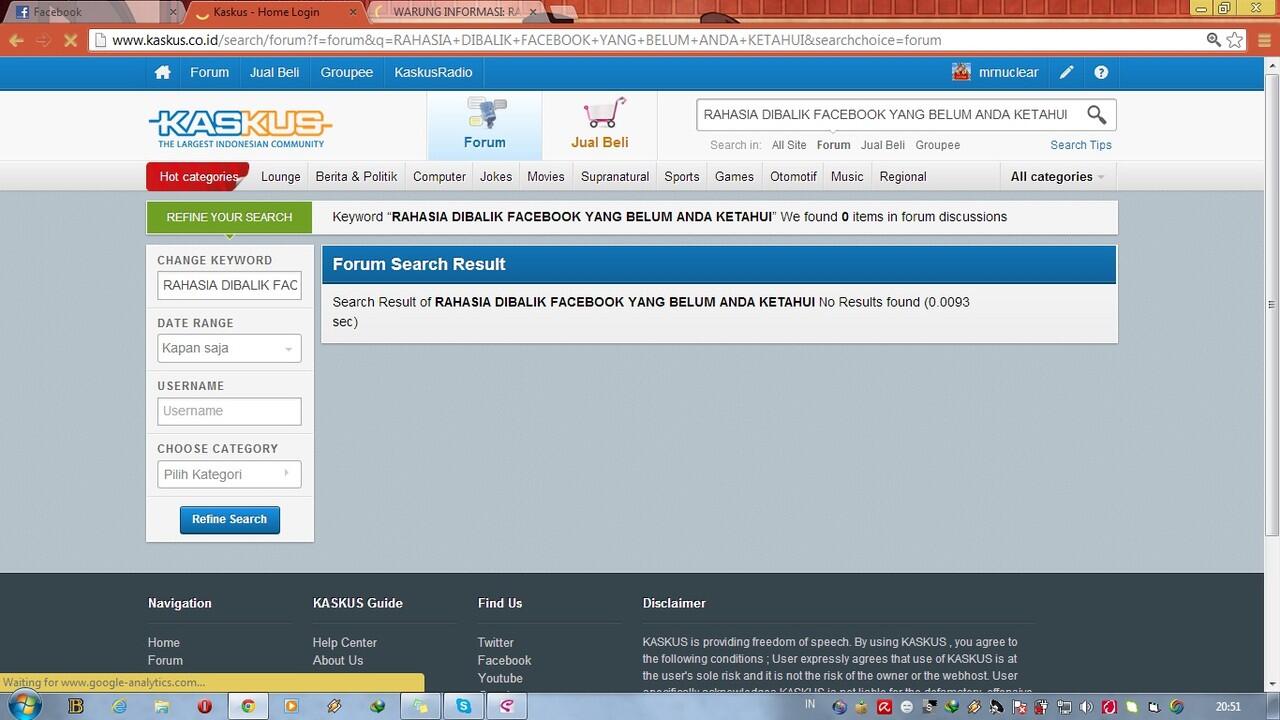The width and height of the screenshot is (1280, 720).
Task: Open Berita & Politik category
Action: pyautogui.click(x=356, y=176)
